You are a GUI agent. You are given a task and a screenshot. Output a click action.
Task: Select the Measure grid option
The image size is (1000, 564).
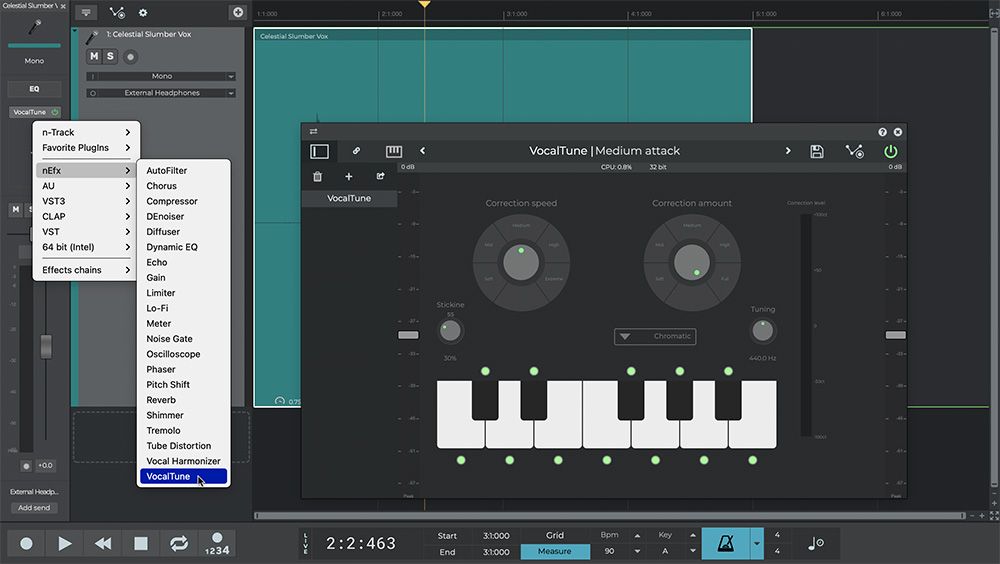pyautogui.click(x=555, y=551)
